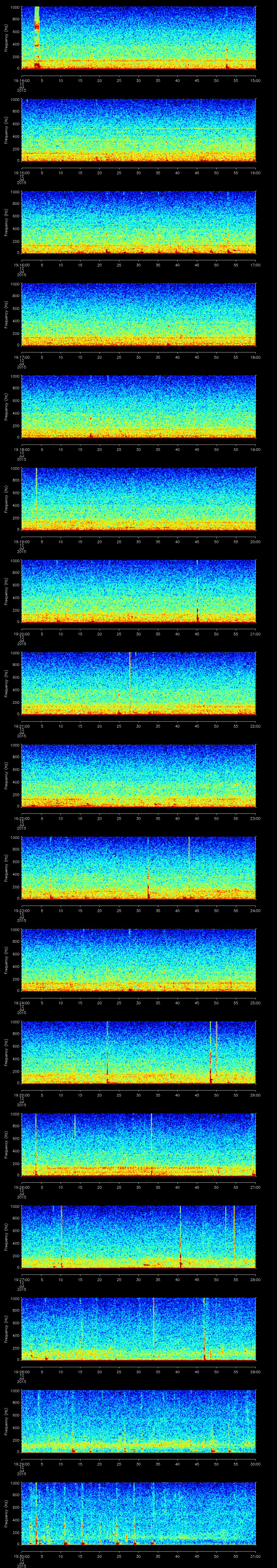The height and width of the screenshot is (1568, 277).
Task: Click the 19:24:00 start time label
Action: coord(22,1003)
